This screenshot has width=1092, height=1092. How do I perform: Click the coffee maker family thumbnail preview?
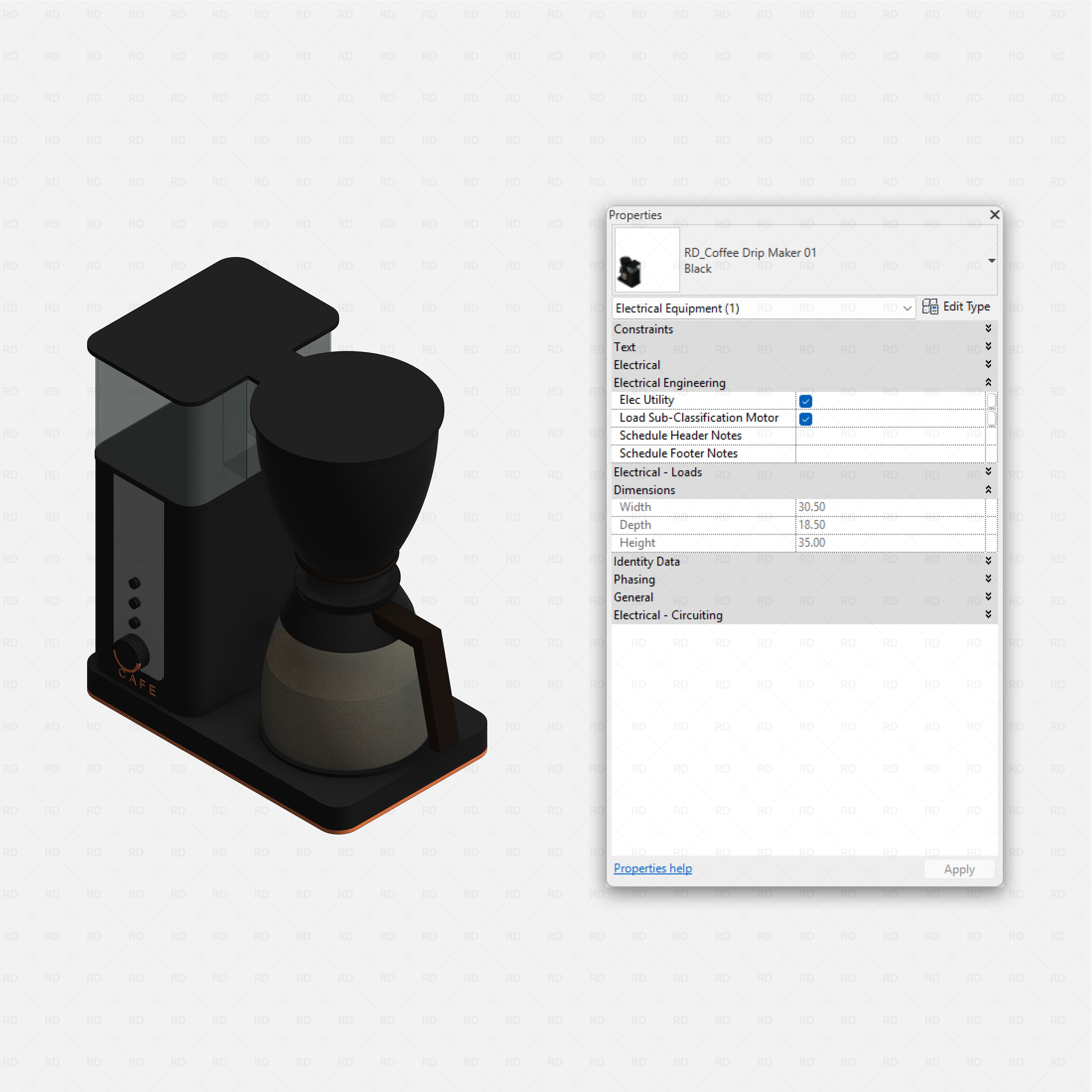pos(646,260)
